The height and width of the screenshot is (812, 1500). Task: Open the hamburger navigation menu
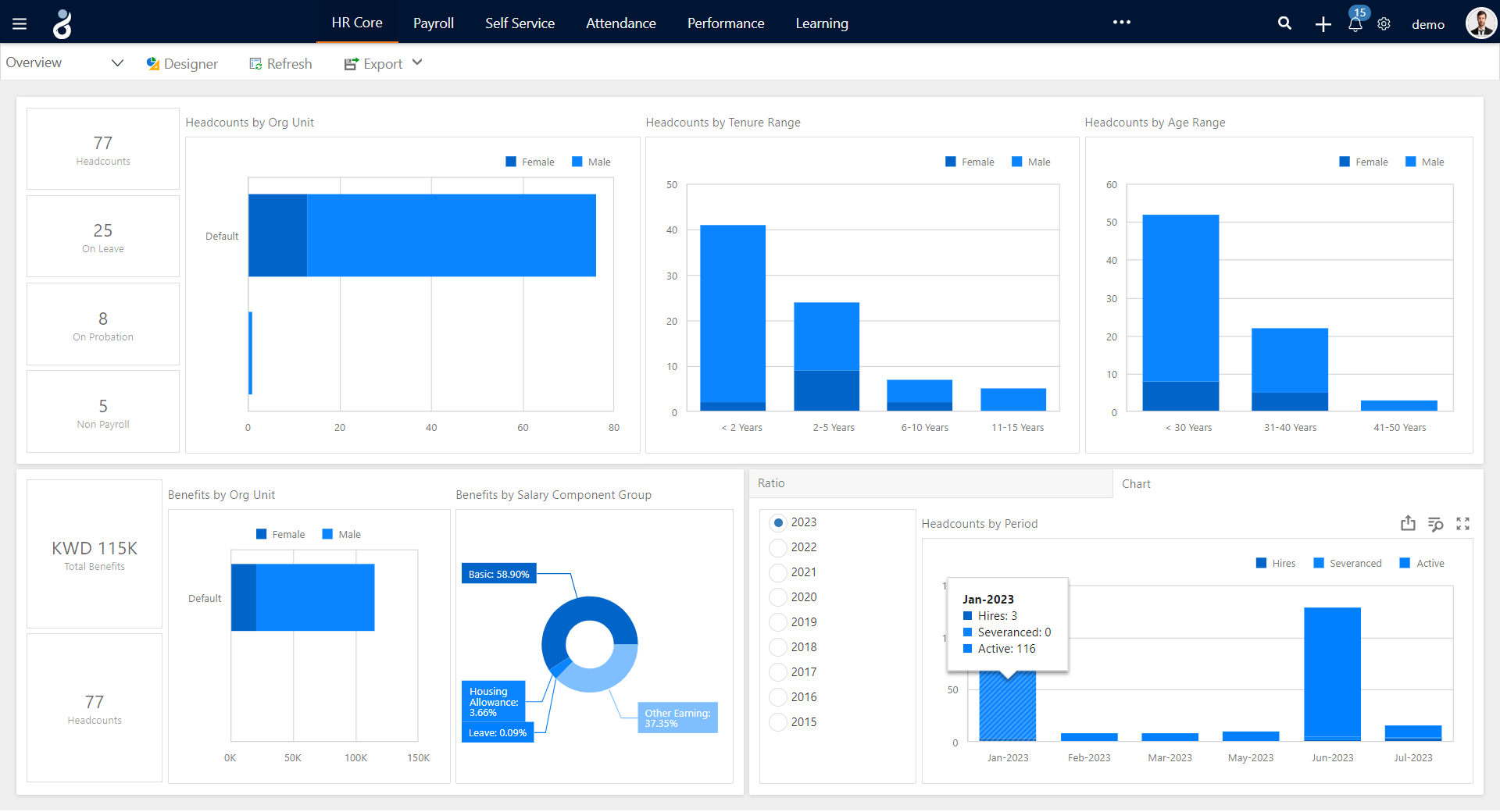(x=20, y=23)
